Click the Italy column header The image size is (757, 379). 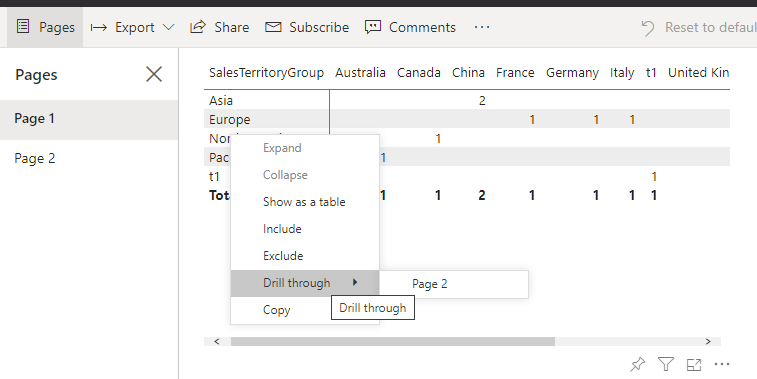pyautogui.click(x=622, y=73)
